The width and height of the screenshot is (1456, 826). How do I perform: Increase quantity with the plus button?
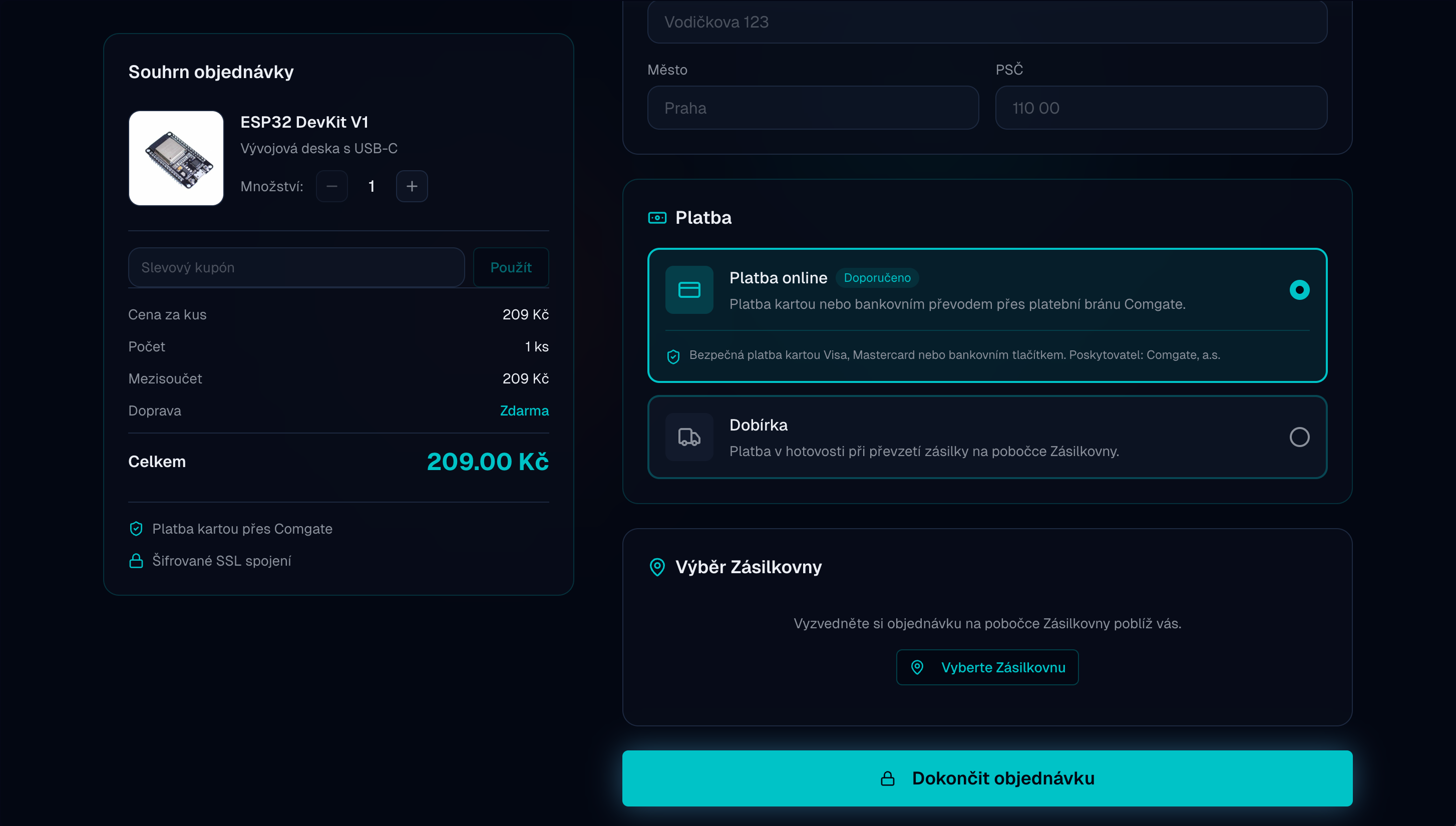click(x=412, y=186)
